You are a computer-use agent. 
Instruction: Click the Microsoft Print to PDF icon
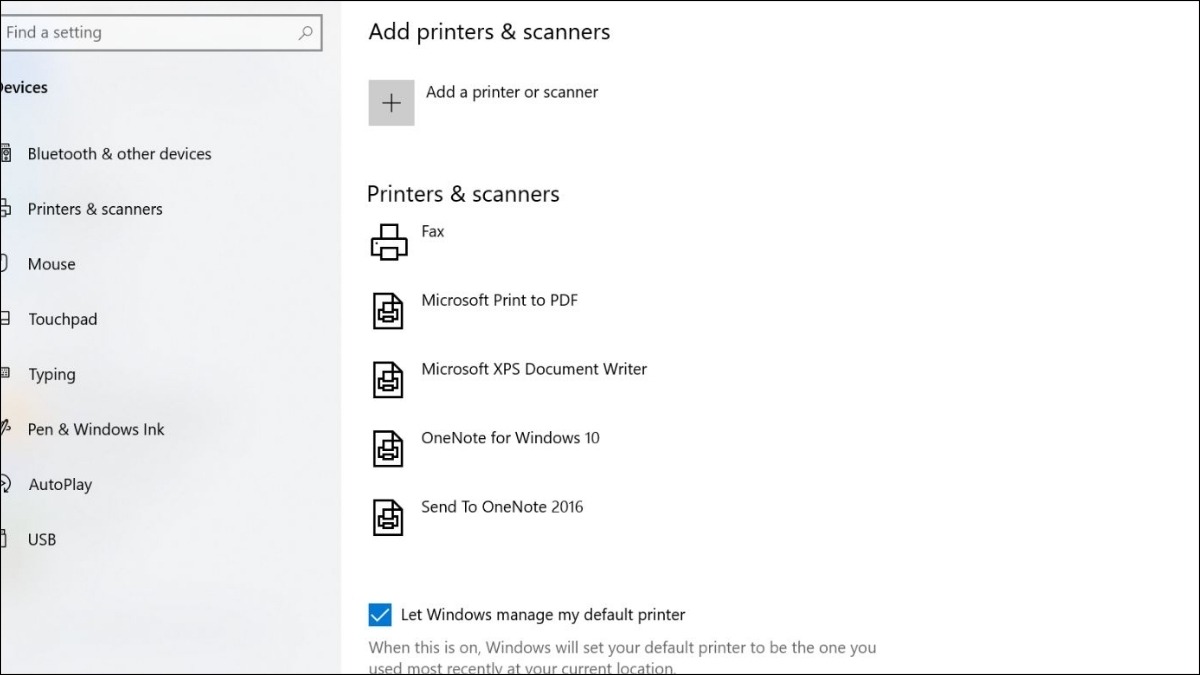pyautogui.click(x=388, y=311)
